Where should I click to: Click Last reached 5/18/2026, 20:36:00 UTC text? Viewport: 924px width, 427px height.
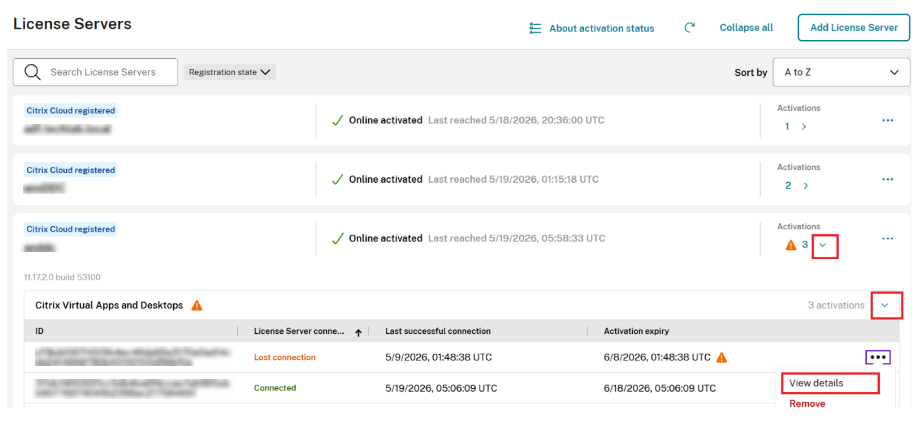[x=516, y=120]
